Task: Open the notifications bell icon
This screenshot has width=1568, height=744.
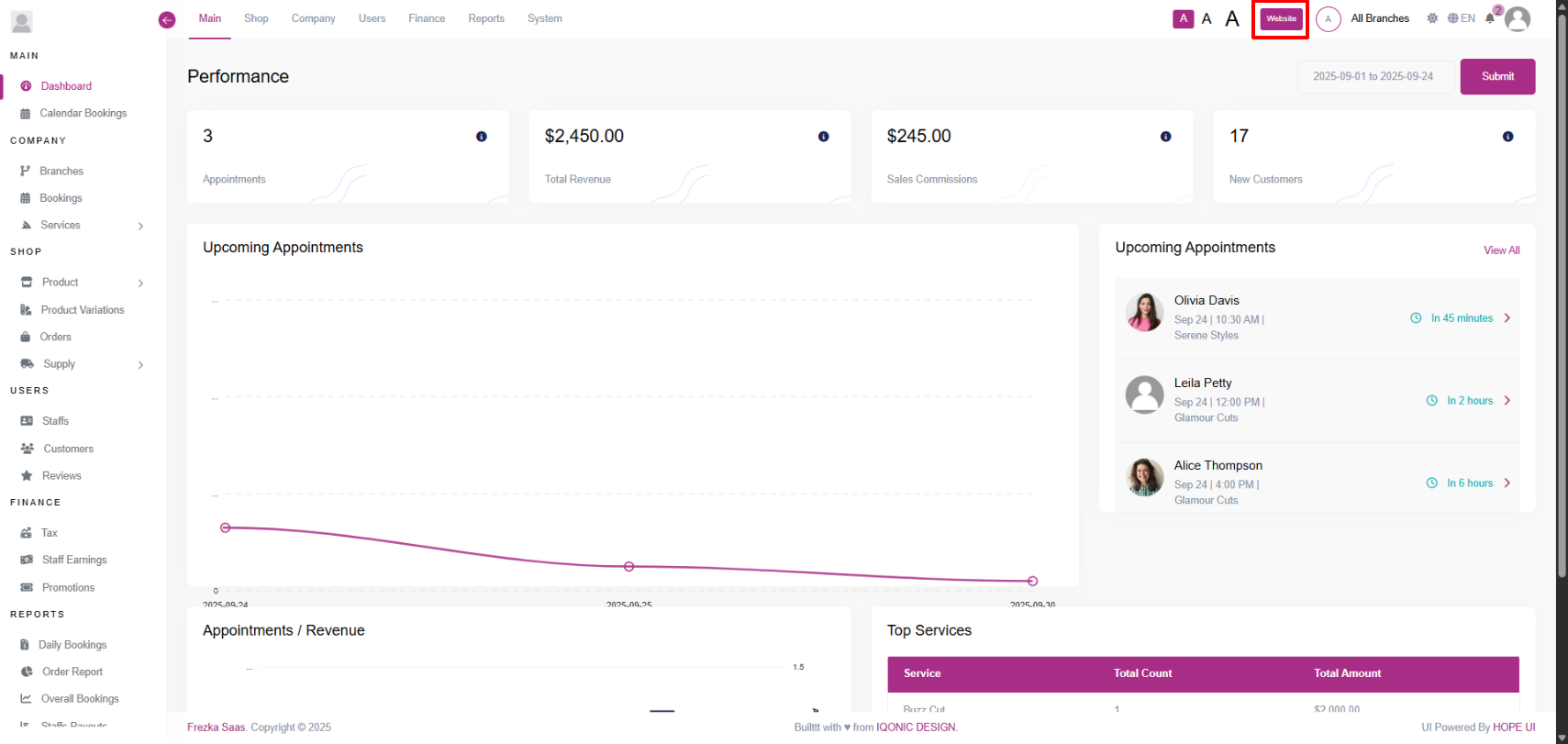Action: pos(1490,18)
